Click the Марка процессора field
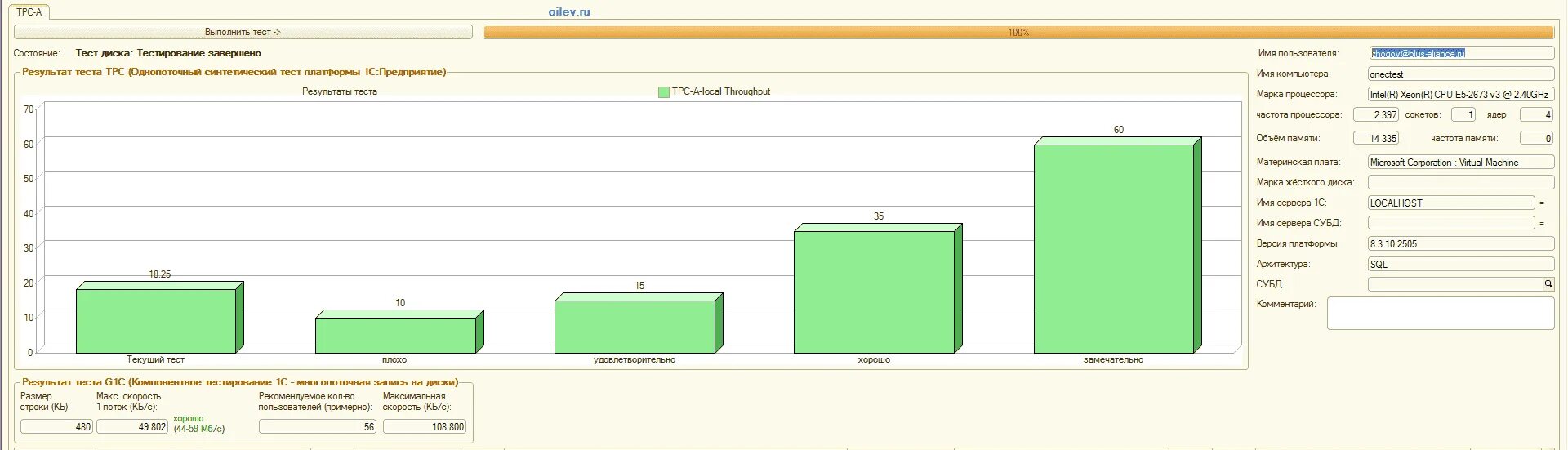 point(1461,94)
